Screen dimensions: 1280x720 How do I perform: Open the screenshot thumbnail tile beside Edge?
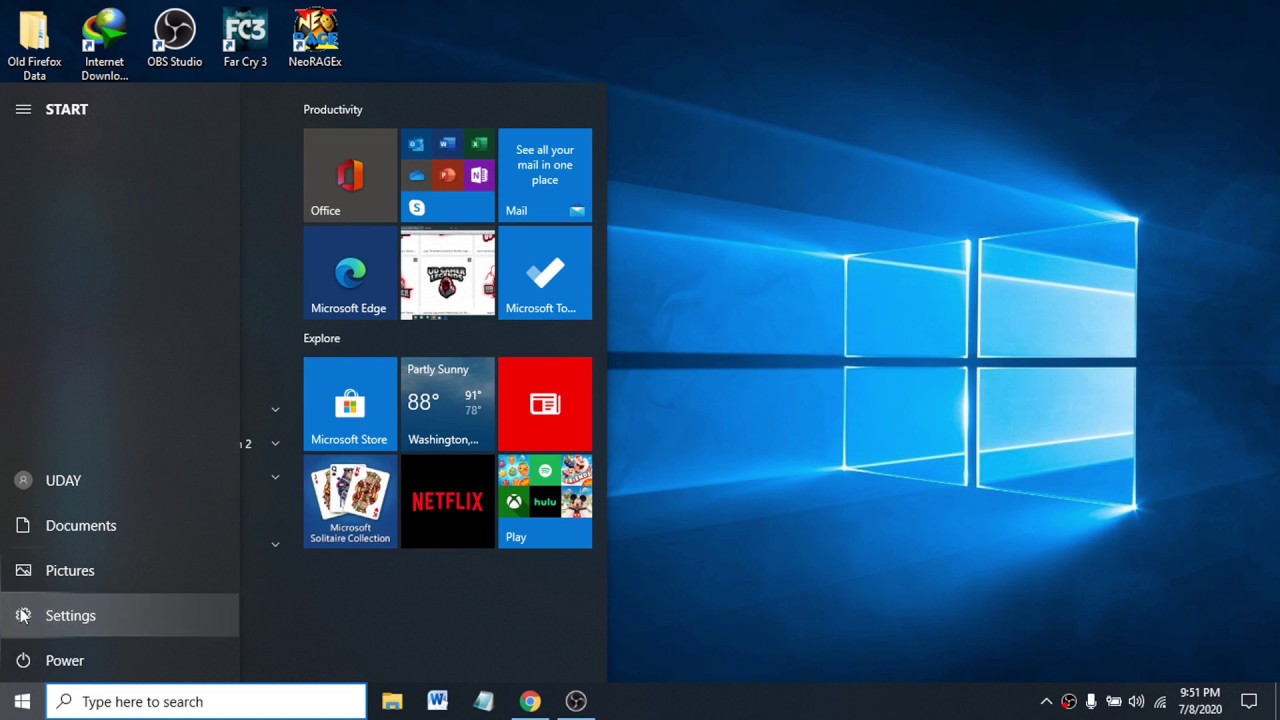point(447,273)
